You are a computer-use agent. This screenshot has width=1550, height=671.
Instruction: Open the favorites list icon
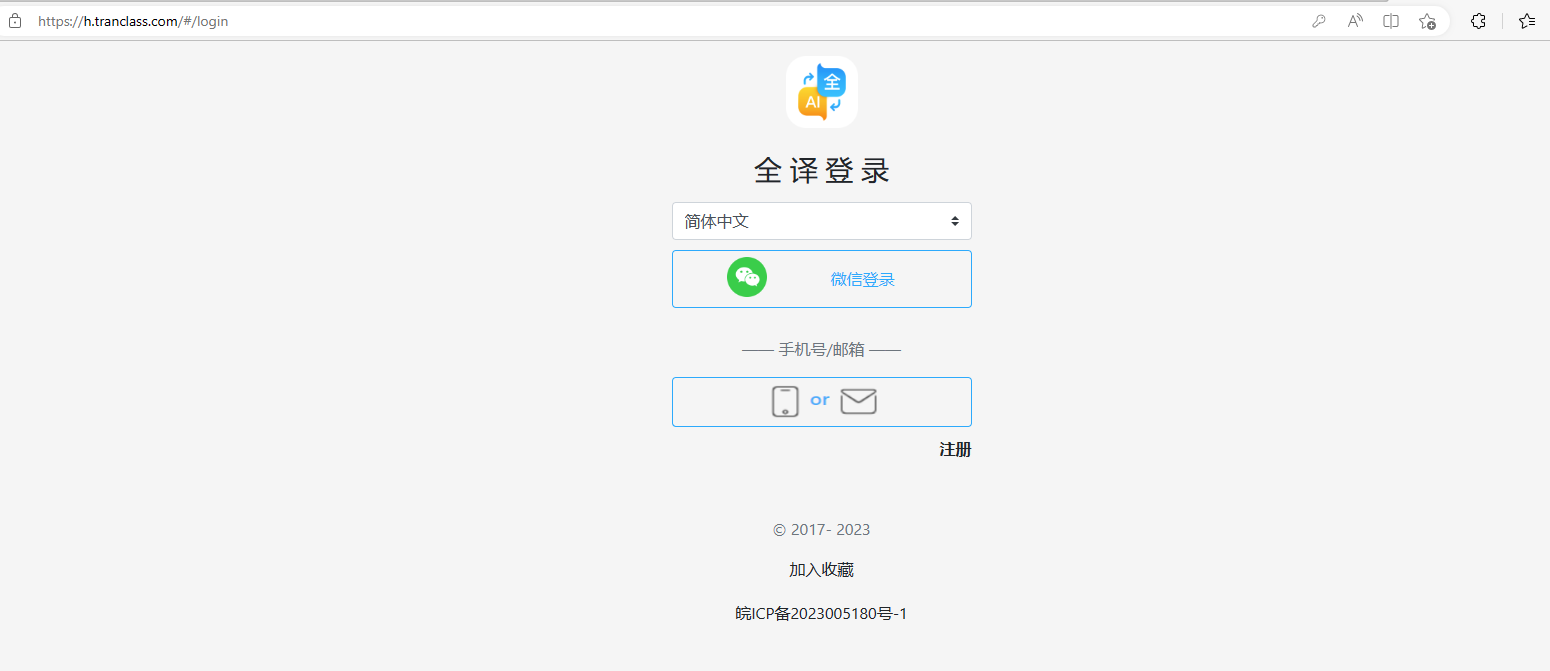(1527, 21)
